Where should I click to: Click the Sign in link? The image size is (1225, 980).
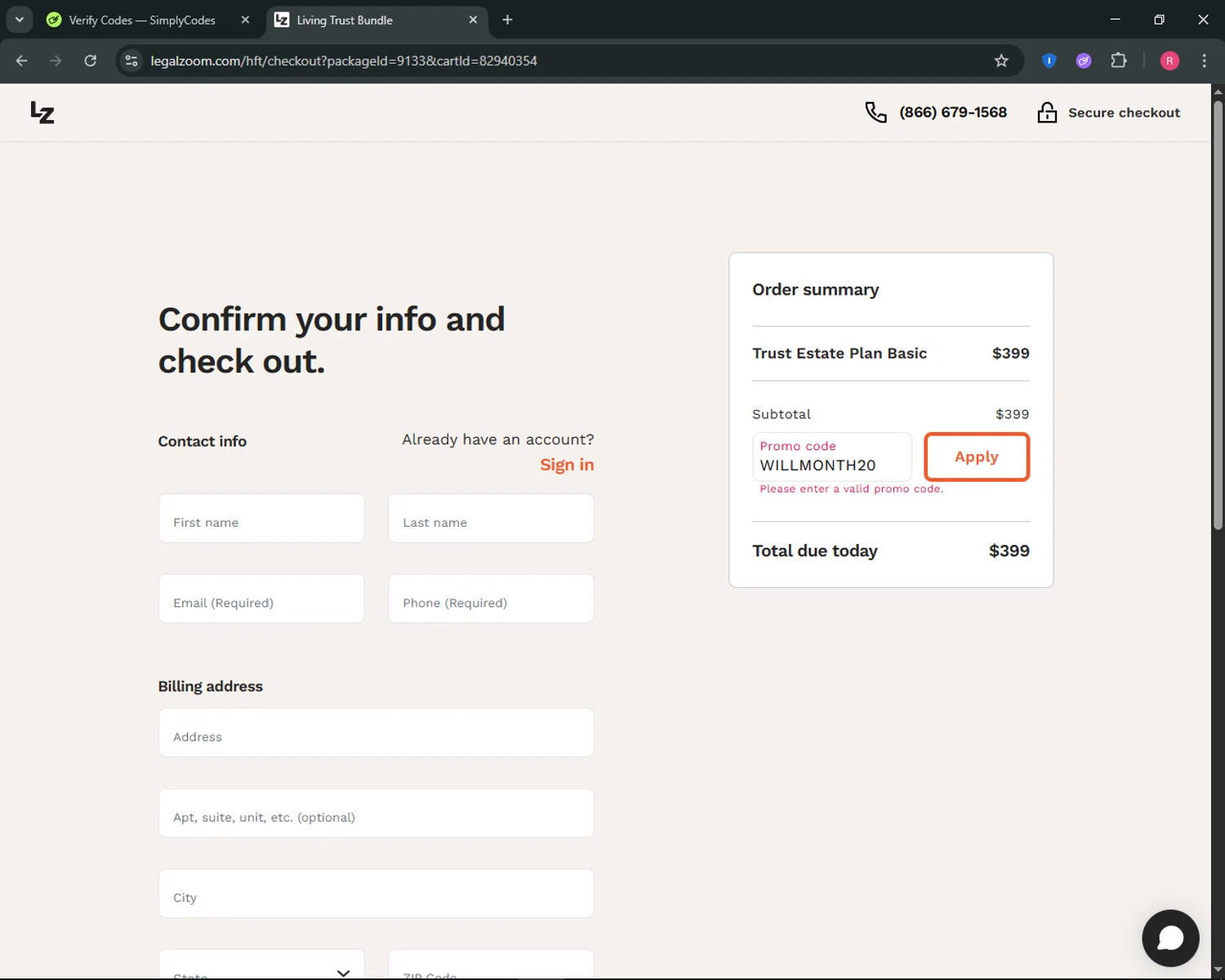(x=567, y=465)
